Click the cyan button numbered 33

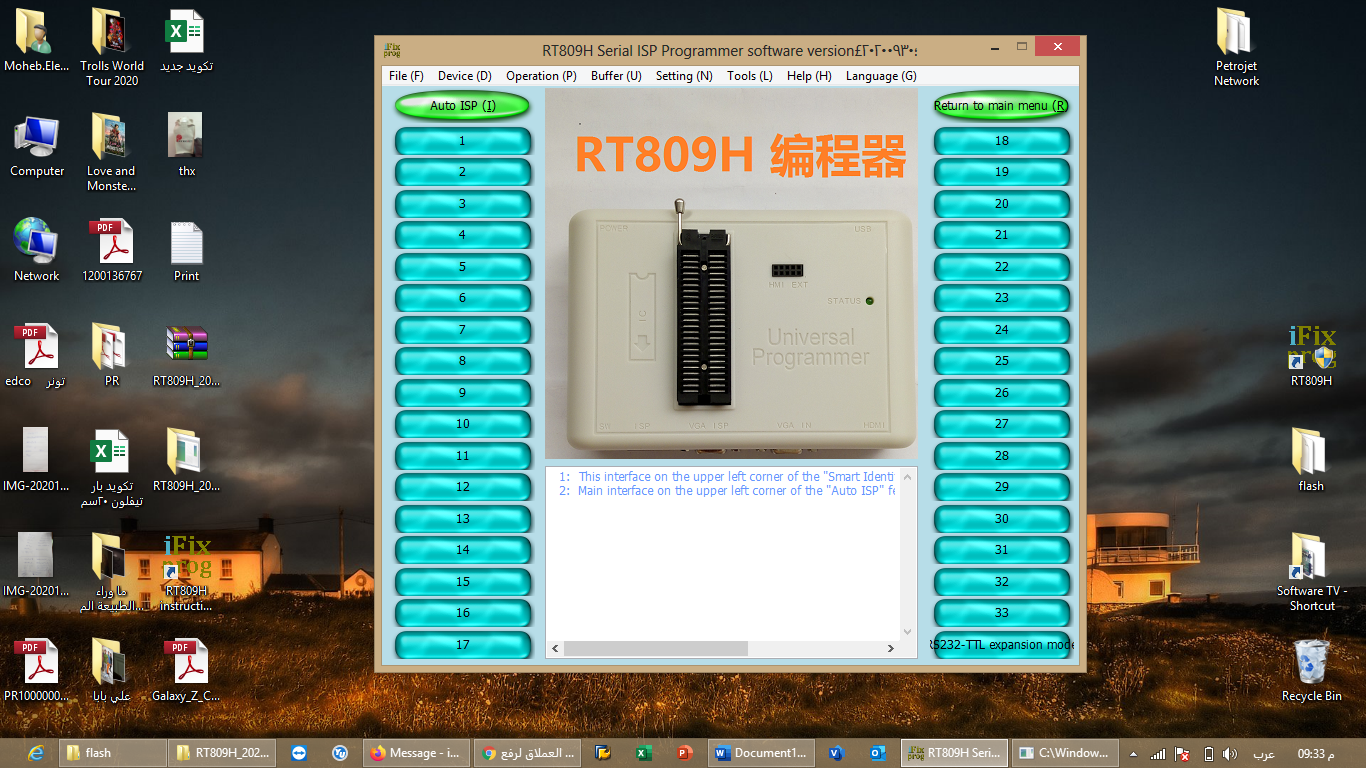pyautogui.click(x=1001, y=613)
